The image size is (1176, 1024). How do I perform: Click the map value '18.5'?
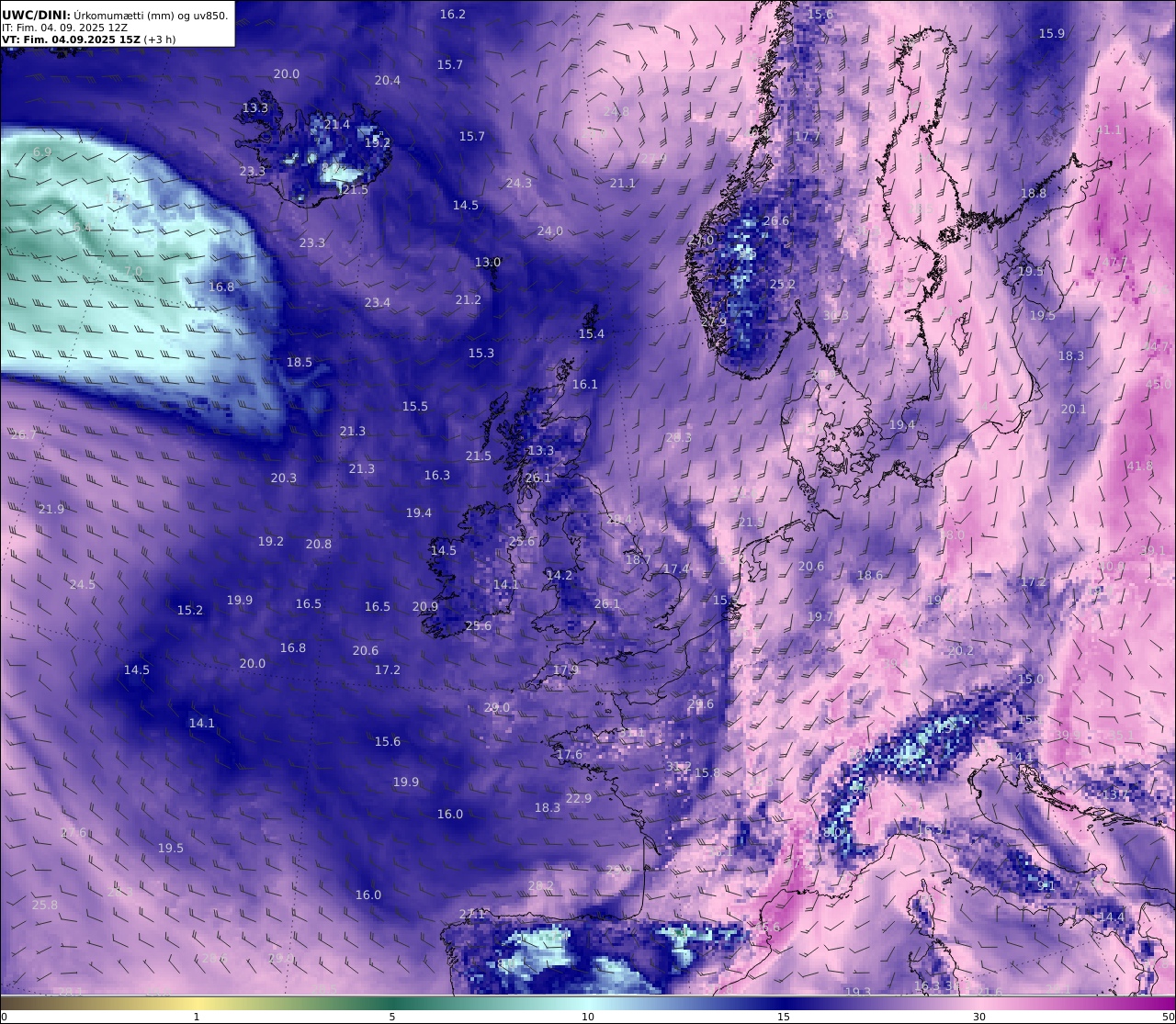(x=300, y=362)
